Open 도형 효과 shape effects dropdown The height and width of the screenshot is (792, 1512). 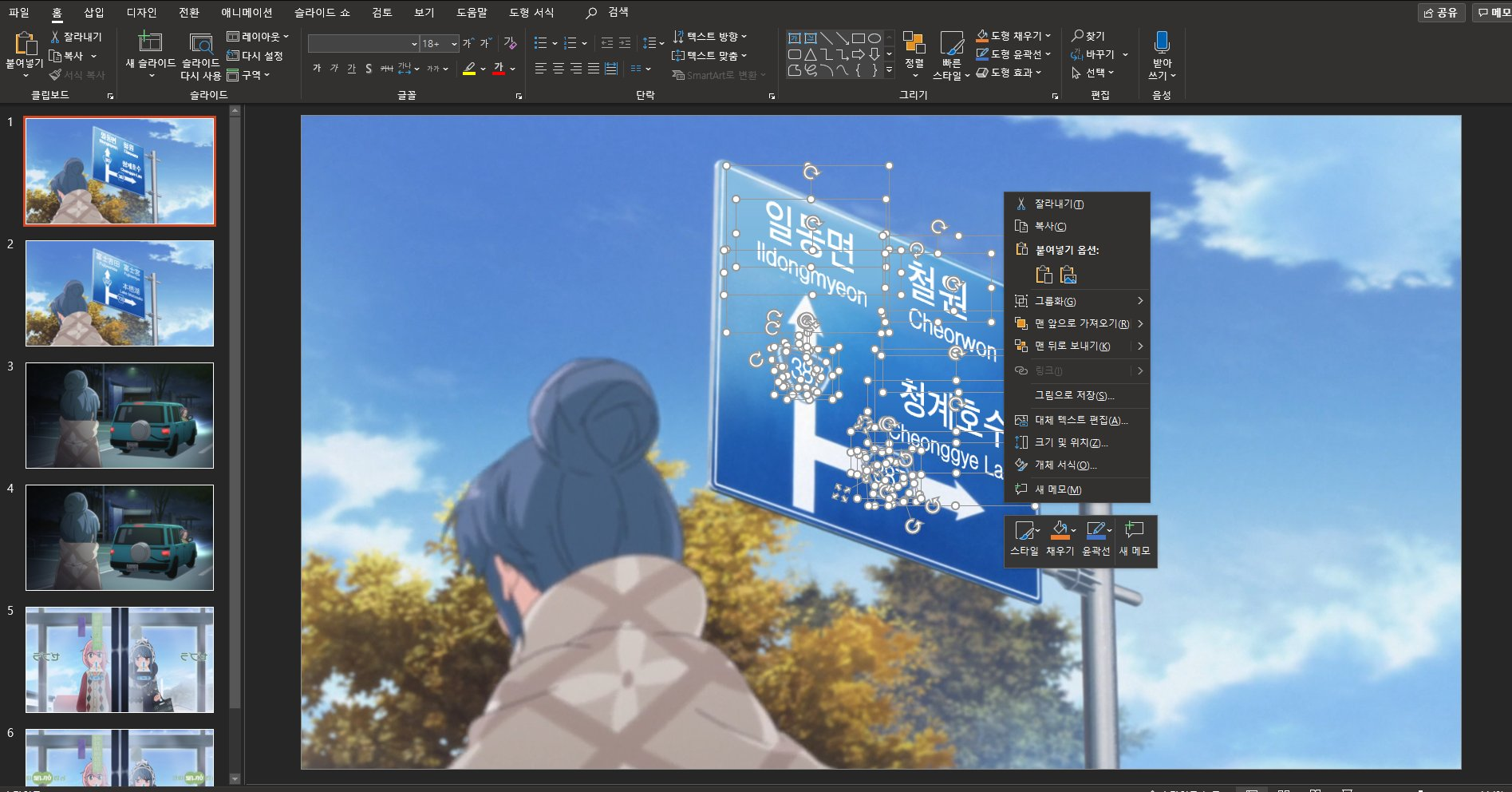[1009, 73]
